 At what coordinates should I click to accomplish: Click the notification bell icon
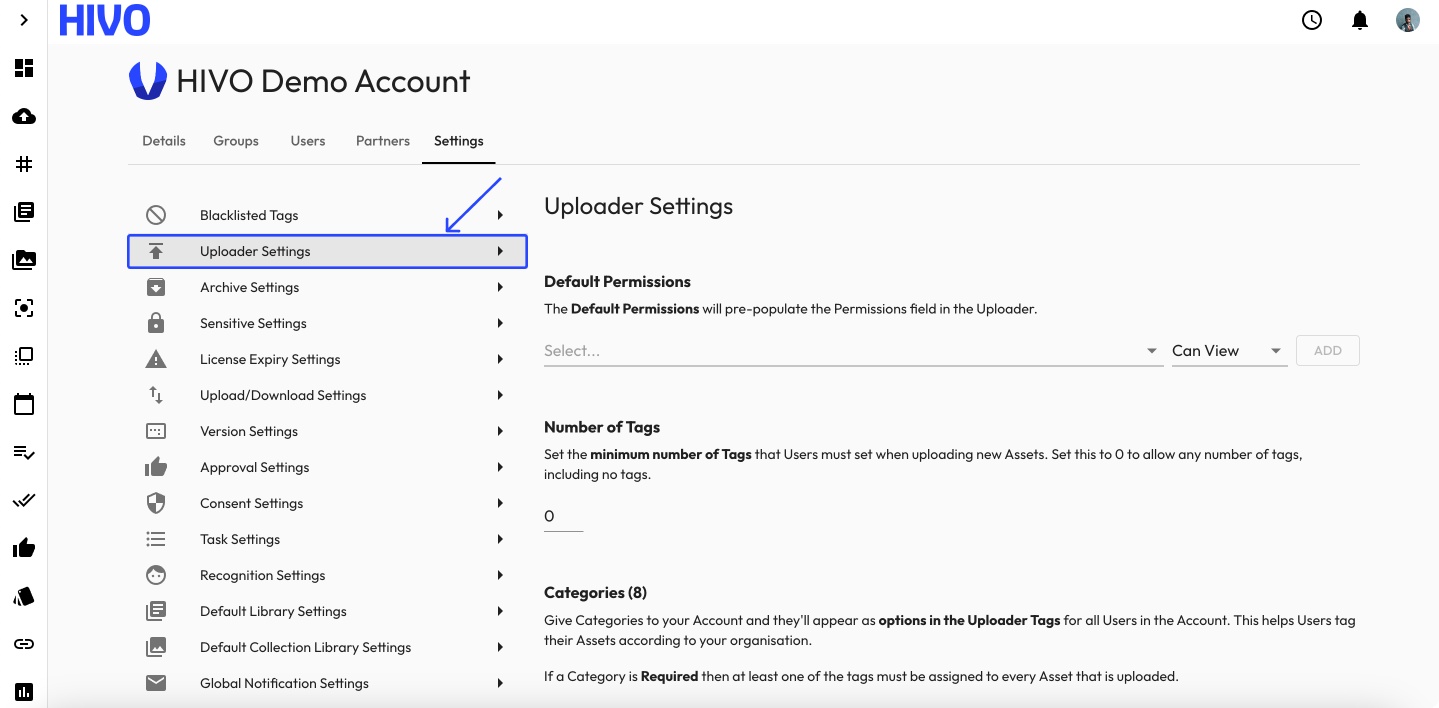pyautogui.click(x=1360, y=20)
